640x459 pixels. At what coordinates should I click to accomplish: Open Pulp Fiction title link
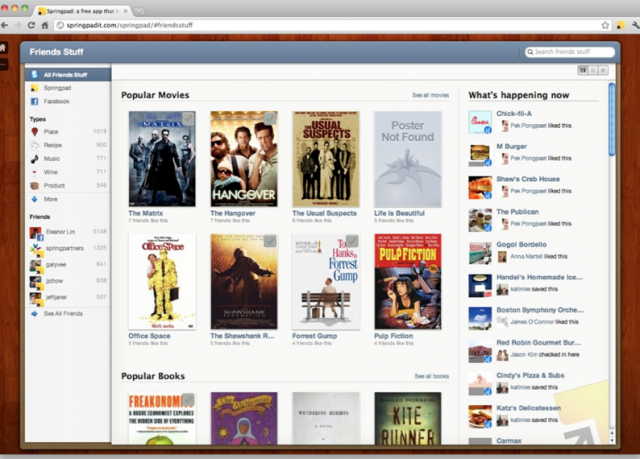pyautogui.click(x=393, y=336)
